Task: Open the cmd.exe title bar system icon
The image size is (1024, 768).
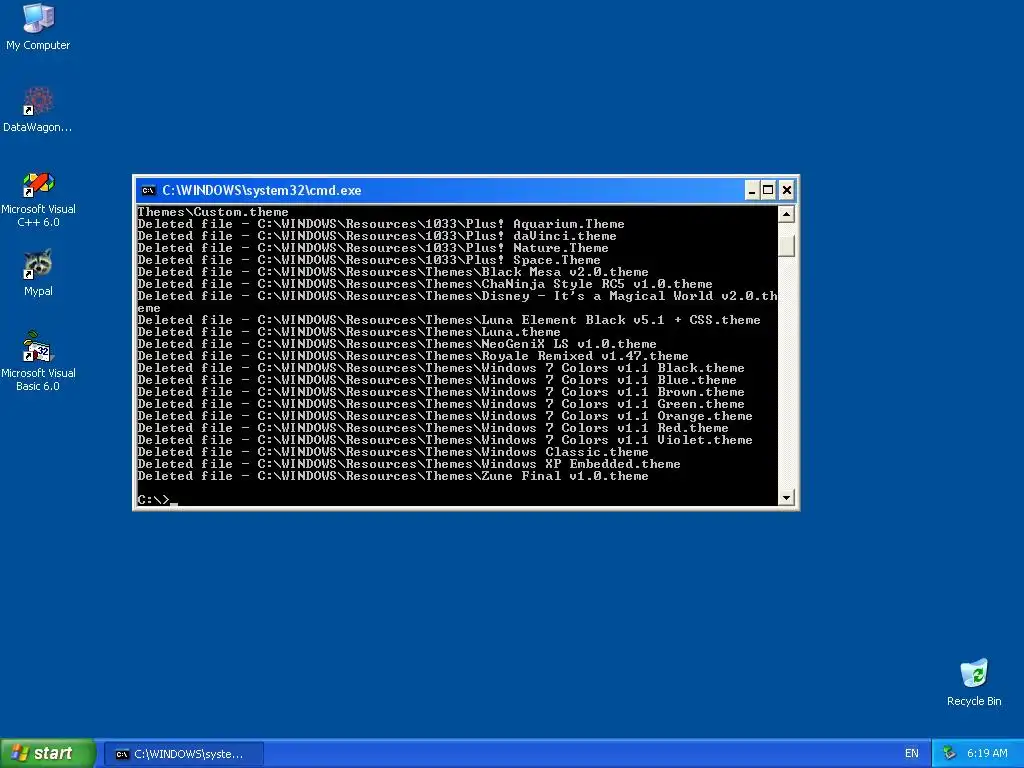Action: coord(148,191)
